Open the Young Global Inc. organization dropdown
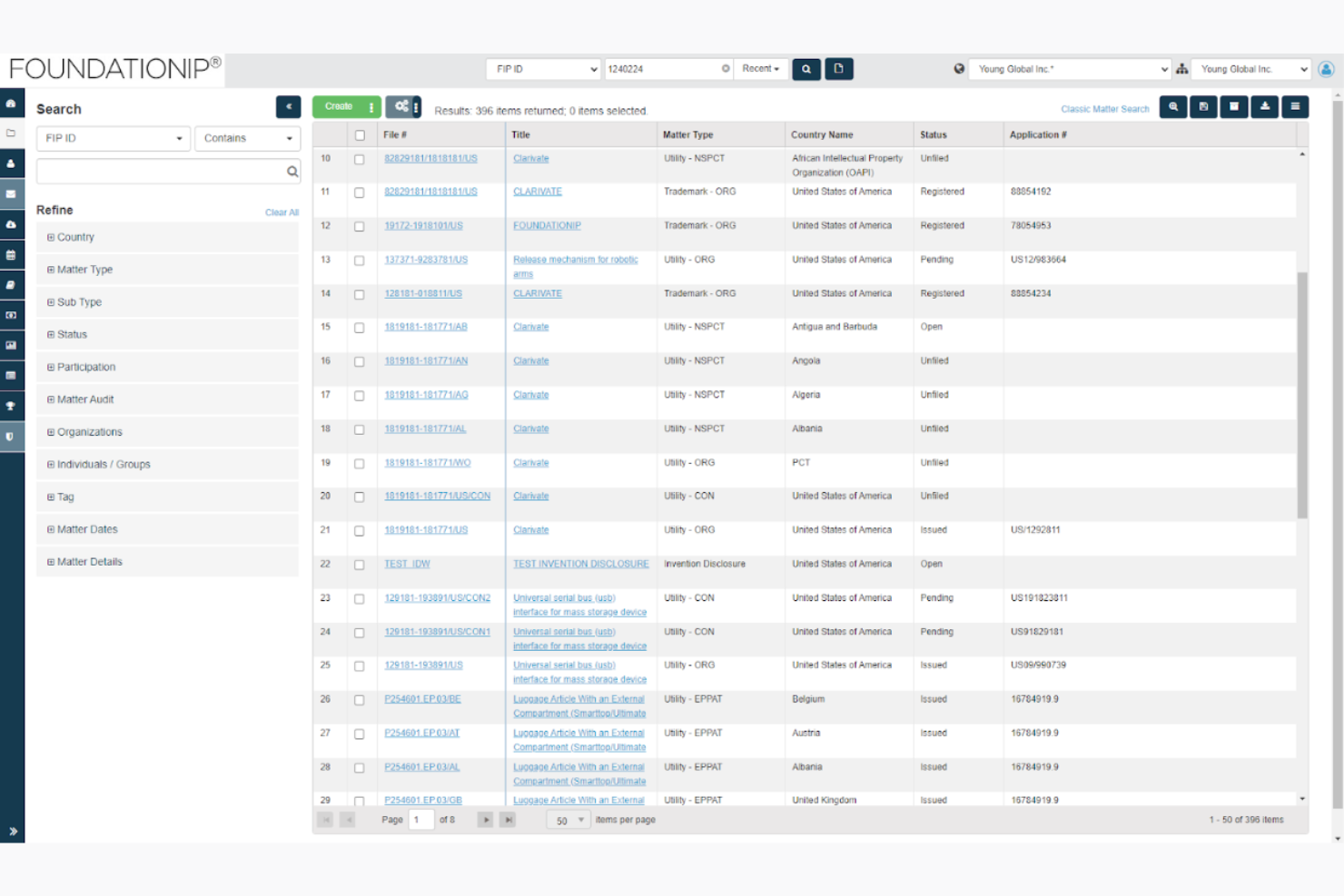This screenshot has width=1344, height=896. [1250, 69]
